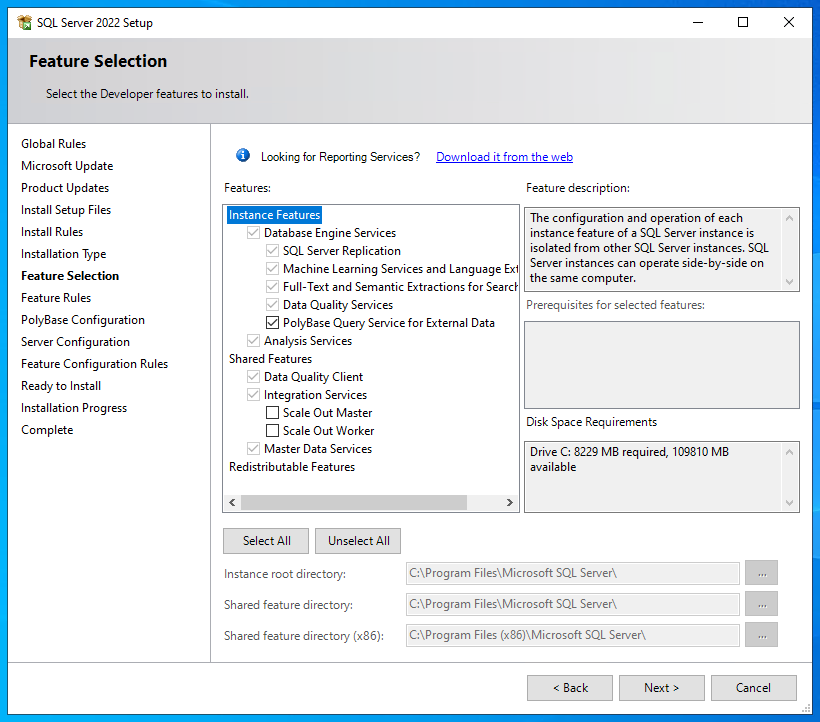The width and height of the screenshot is (820, 722).
Task: Select the Feature Configuration Rules step
Action: [x=95, y=364]
